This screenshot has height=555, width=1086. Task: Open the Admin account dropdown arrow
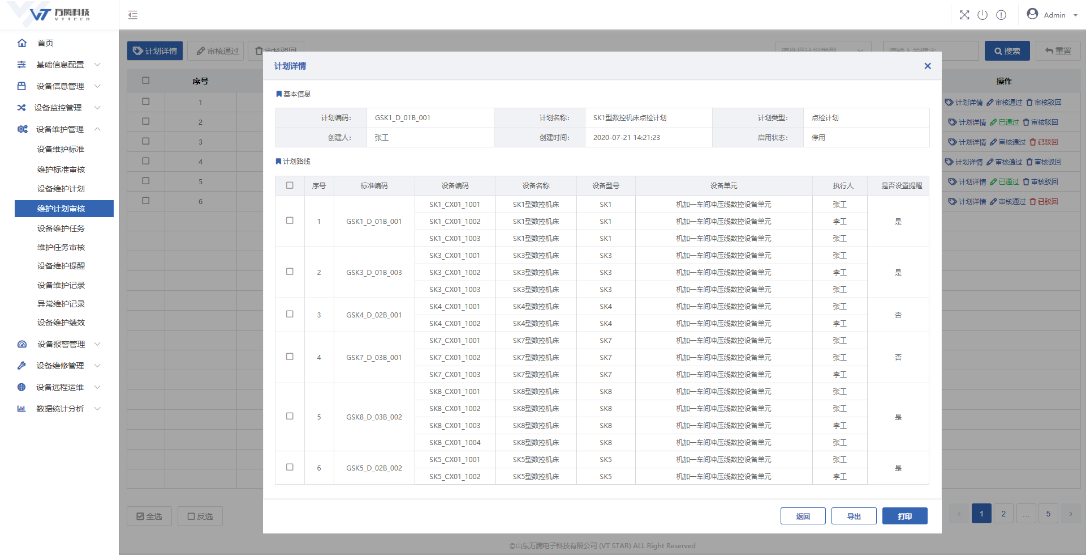click(x=1074, y=15)
